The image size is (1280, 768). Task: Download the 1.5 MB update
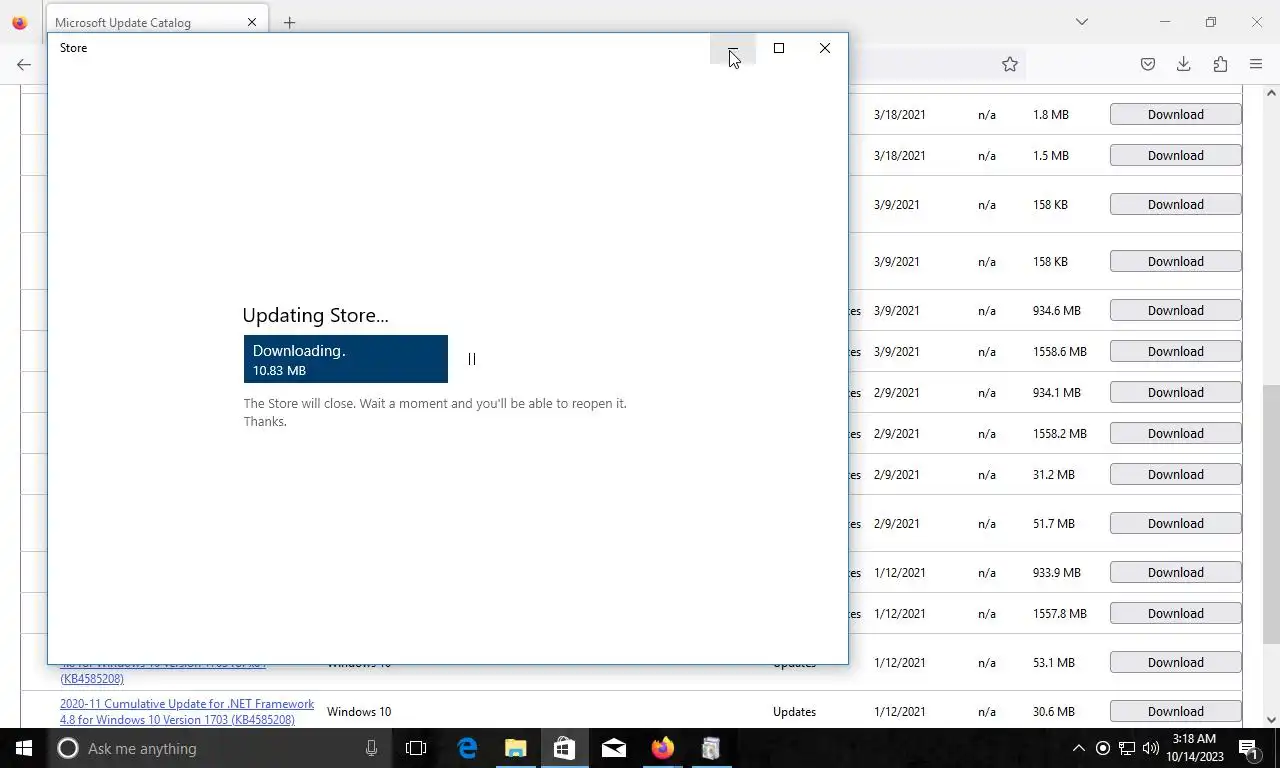pos(1175,155)
